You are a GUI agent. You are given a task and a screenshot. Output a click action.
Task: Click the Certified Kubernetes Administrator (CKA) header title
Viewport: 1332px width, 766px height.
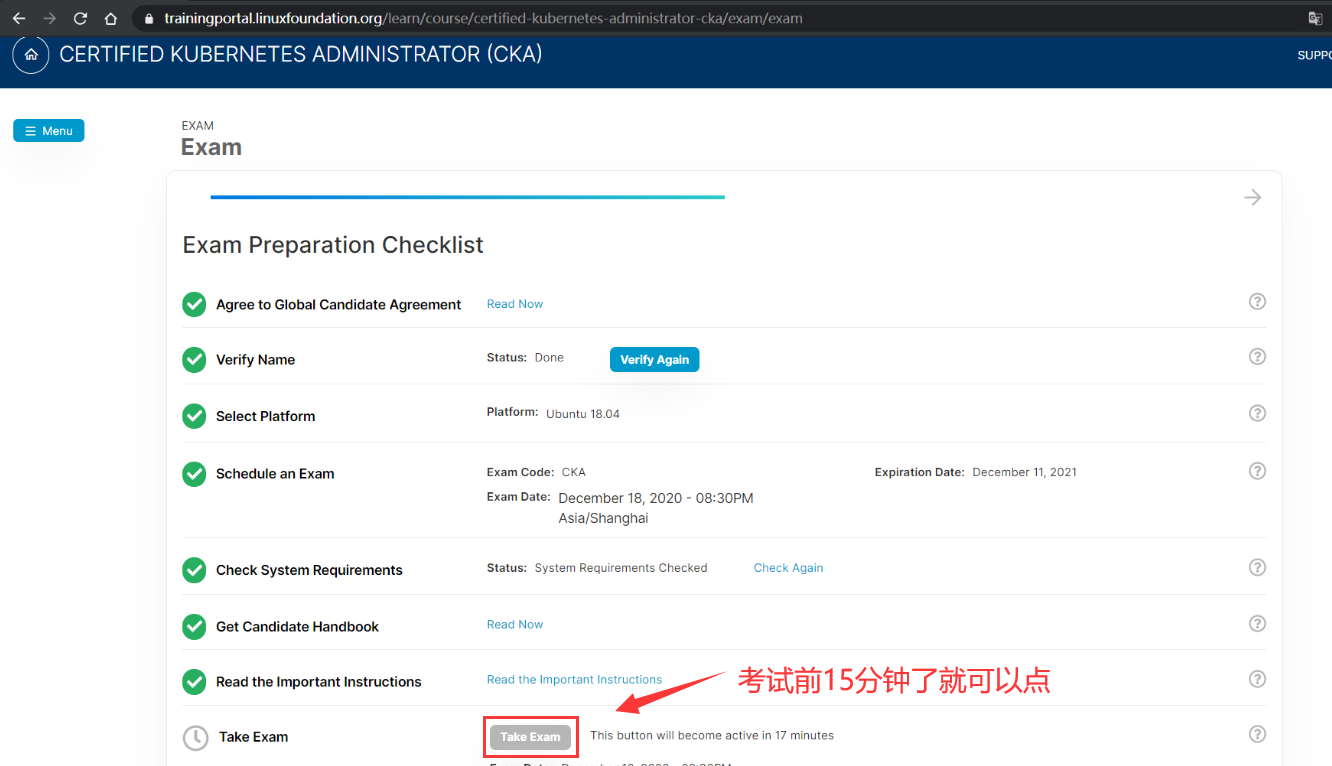click(x=301, y=54)
